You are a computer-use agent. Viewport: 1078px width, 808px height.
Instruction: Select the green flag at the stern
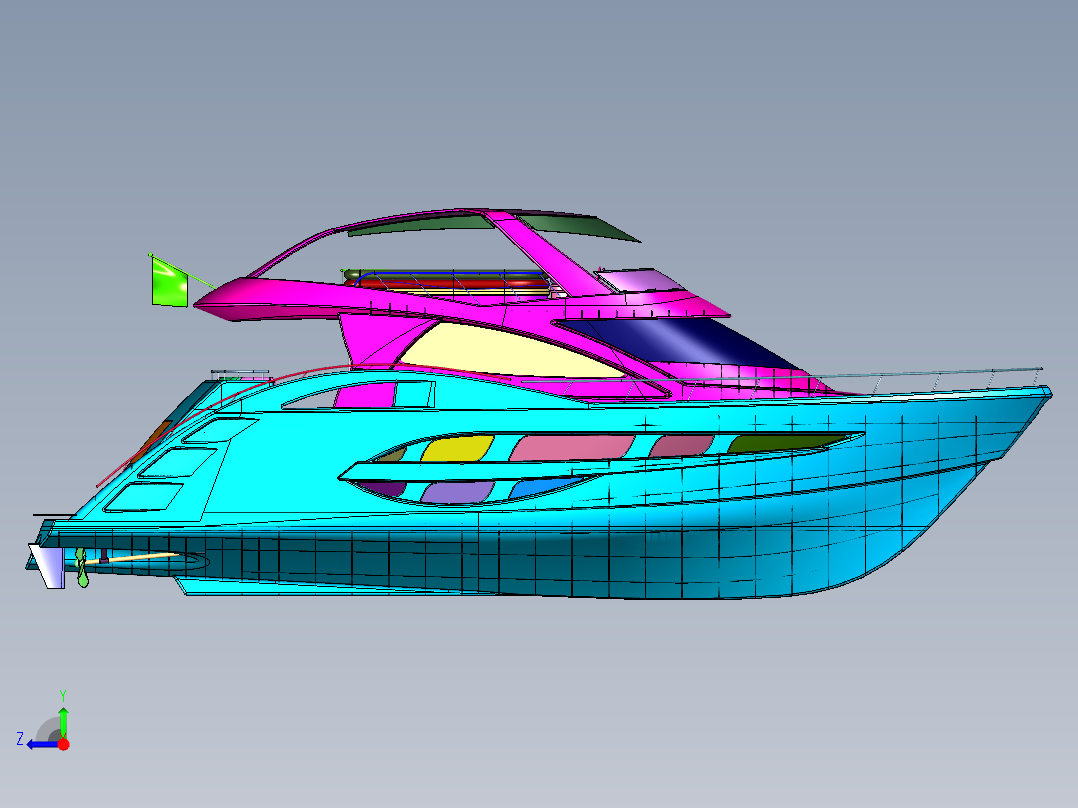coord(170,283)
